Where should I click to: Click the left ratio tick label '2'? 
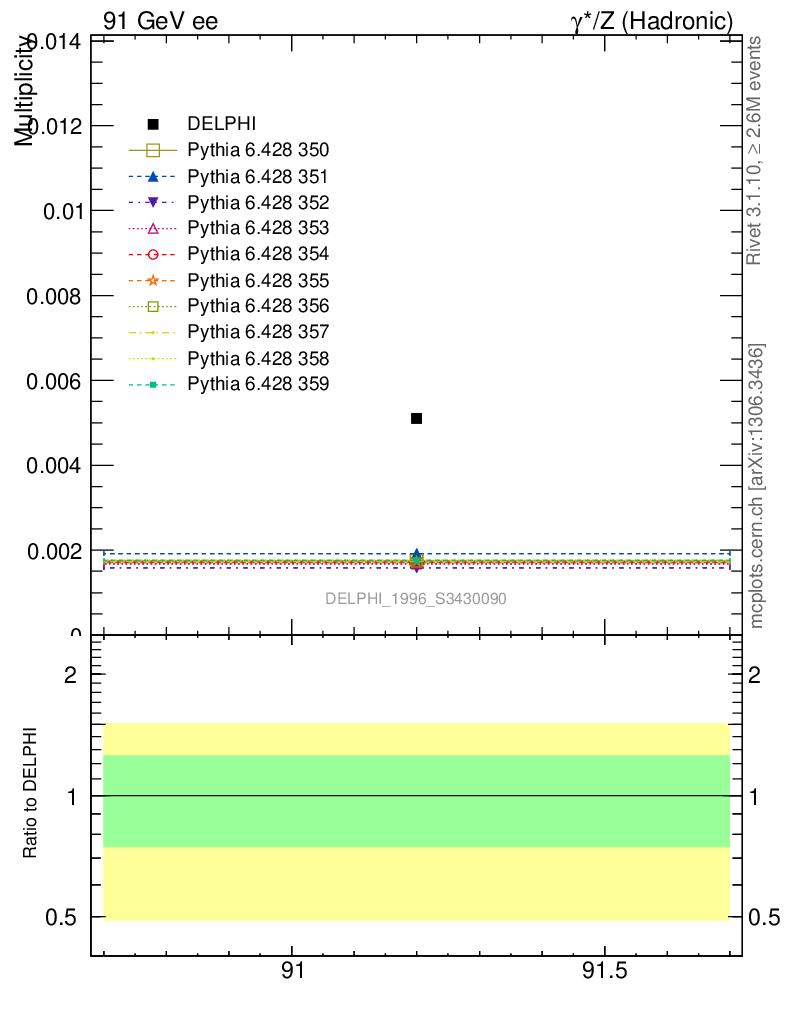pos(71,675)
